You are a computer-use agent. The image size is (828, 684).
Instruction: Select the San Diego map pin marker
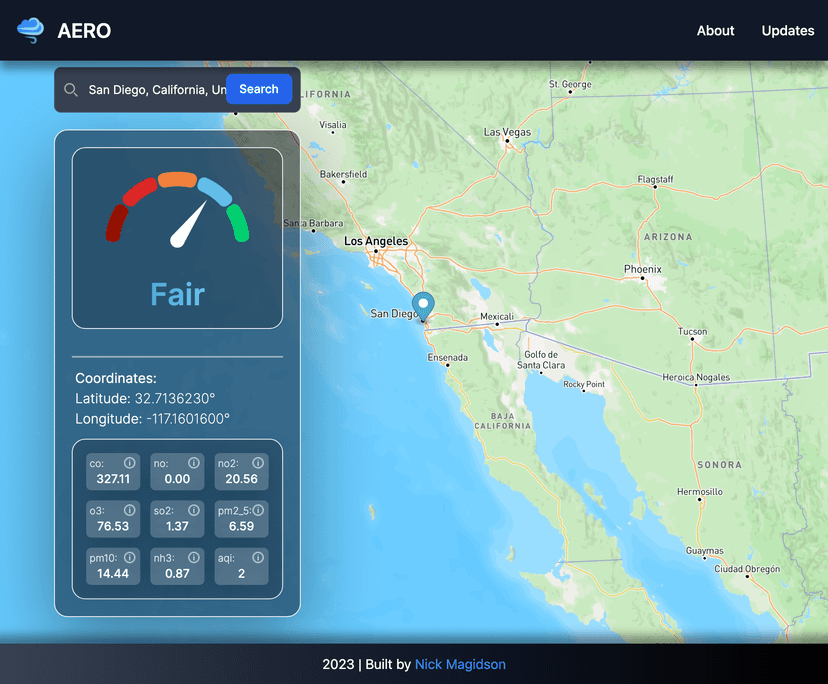click(424, 306)
